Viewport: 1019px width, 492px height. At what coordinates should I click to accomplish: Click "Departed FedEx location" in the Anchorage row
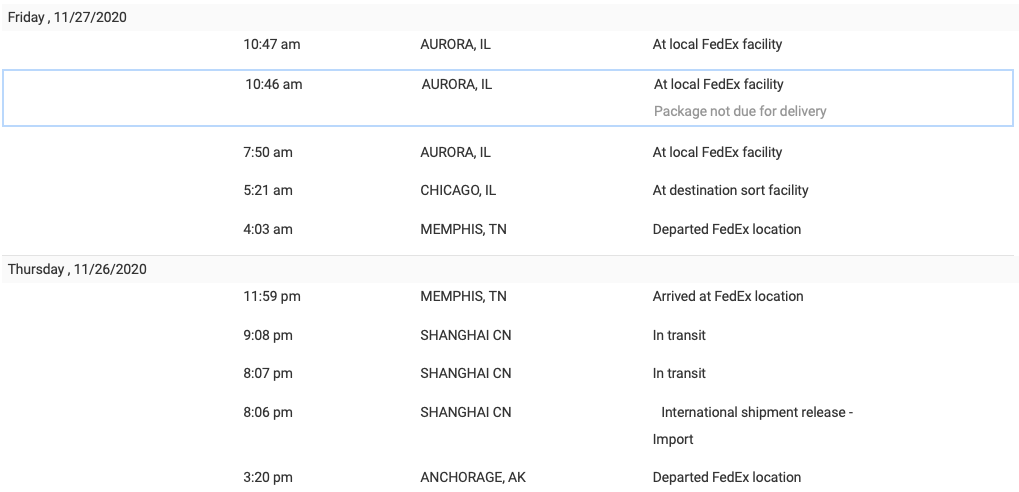pos(726,477)
